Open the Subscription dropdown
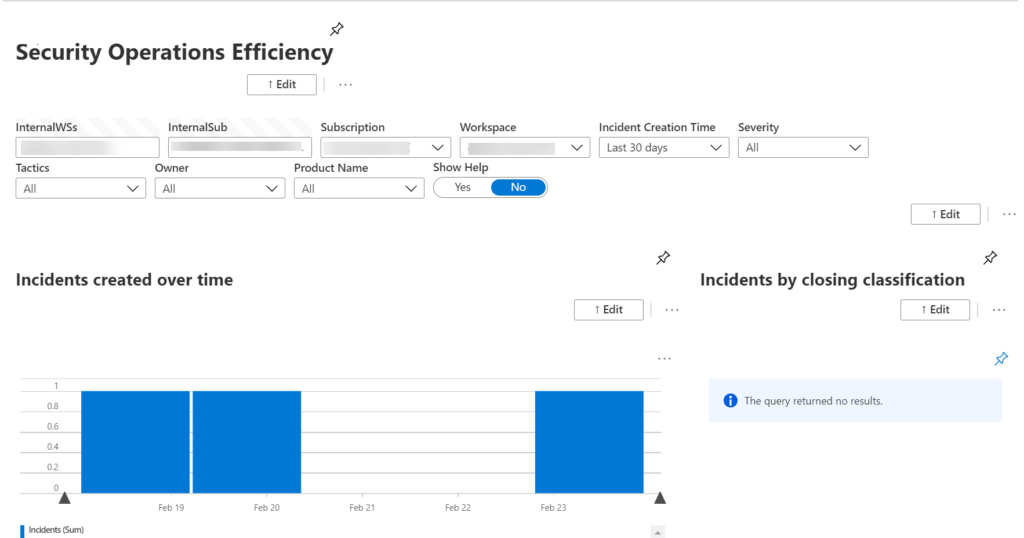Image resolution: width=1024 pixels, height=538 pixels. (385, 148)
